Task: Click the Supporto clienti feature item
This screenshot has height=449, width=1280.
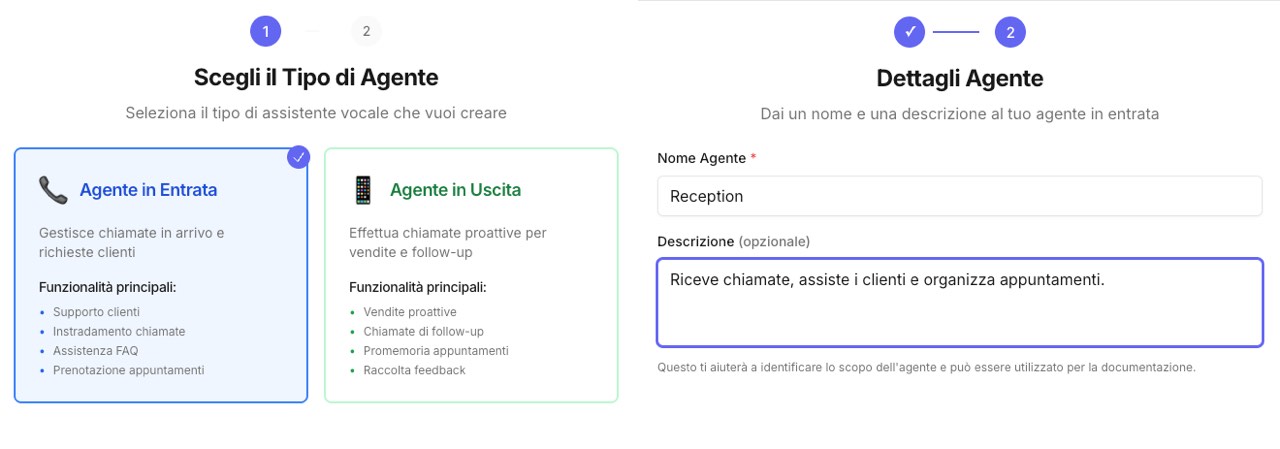Action: pyautogui.click(x=96, y=312)
